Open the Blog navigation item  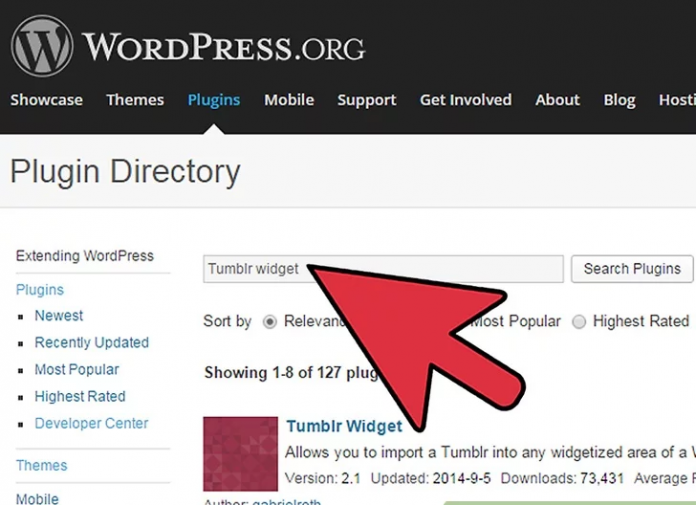pyautogui.click(x=619, y=100)
